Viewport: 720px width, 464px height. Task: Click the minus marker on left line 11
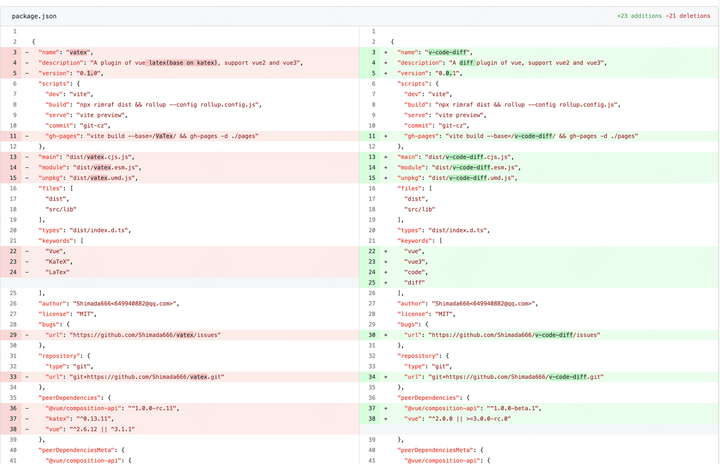tap(27, 135)
